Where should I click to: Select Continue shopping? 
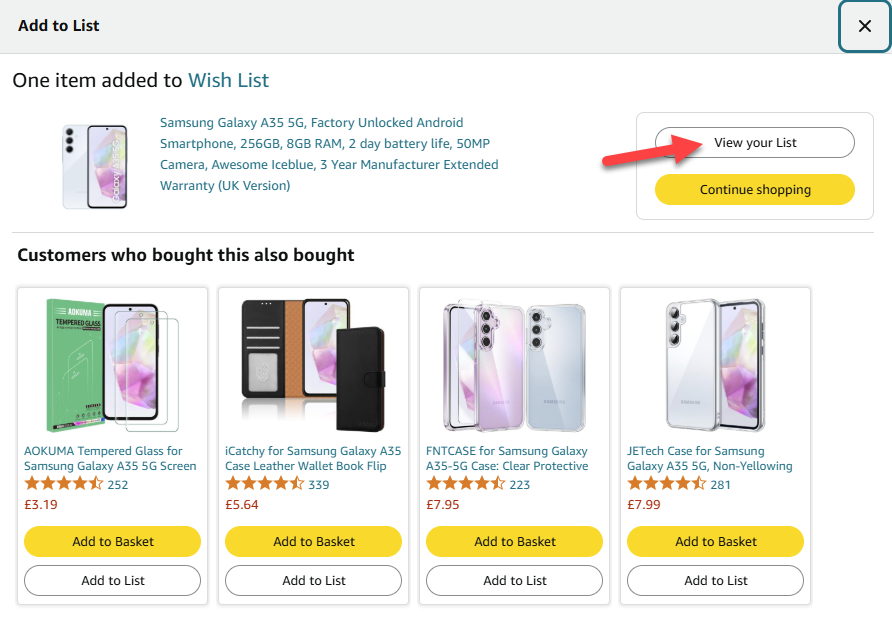754,189
